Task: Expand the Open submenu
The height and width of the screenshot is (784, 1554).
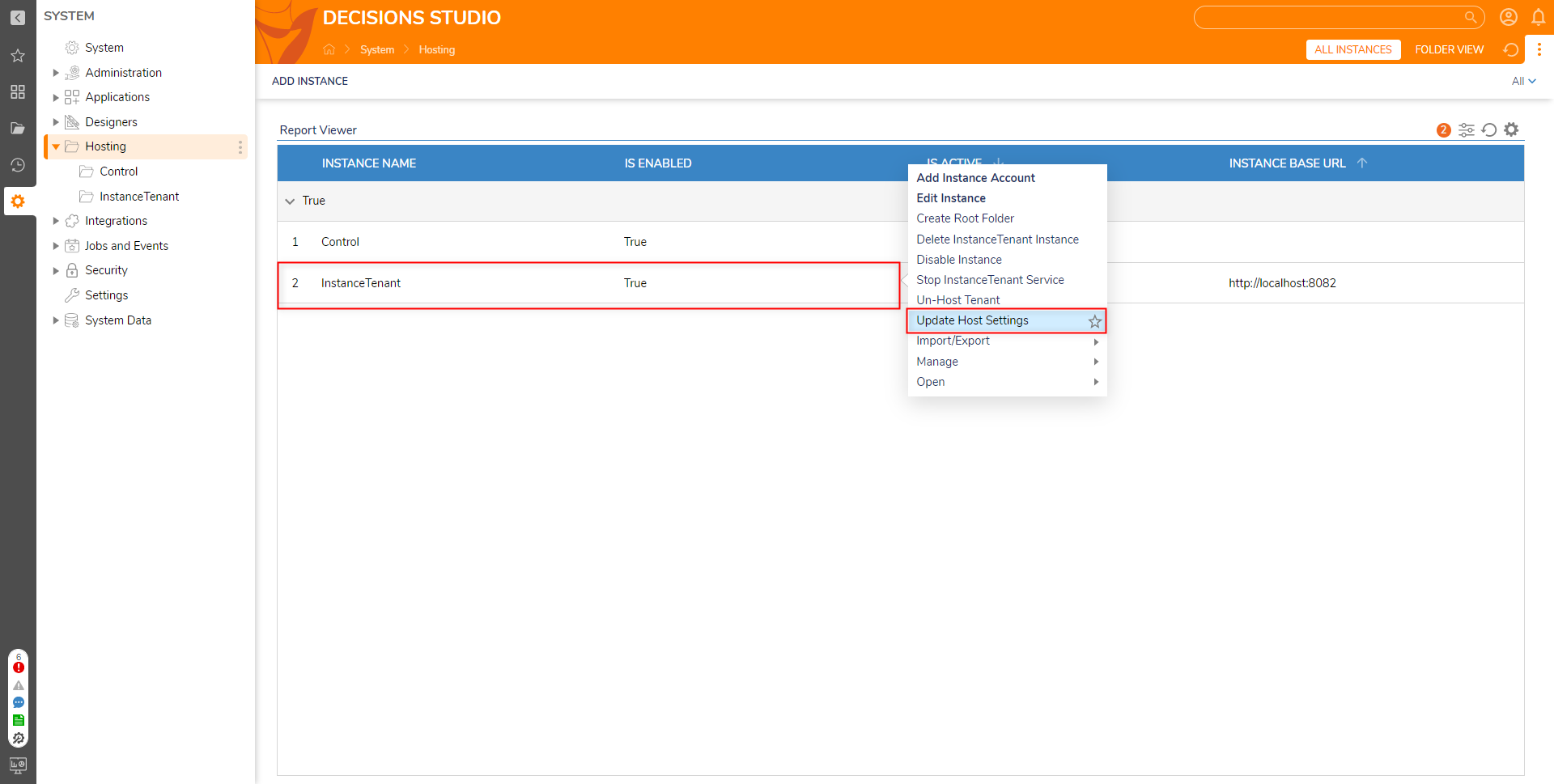Action: click(1007, 382)
